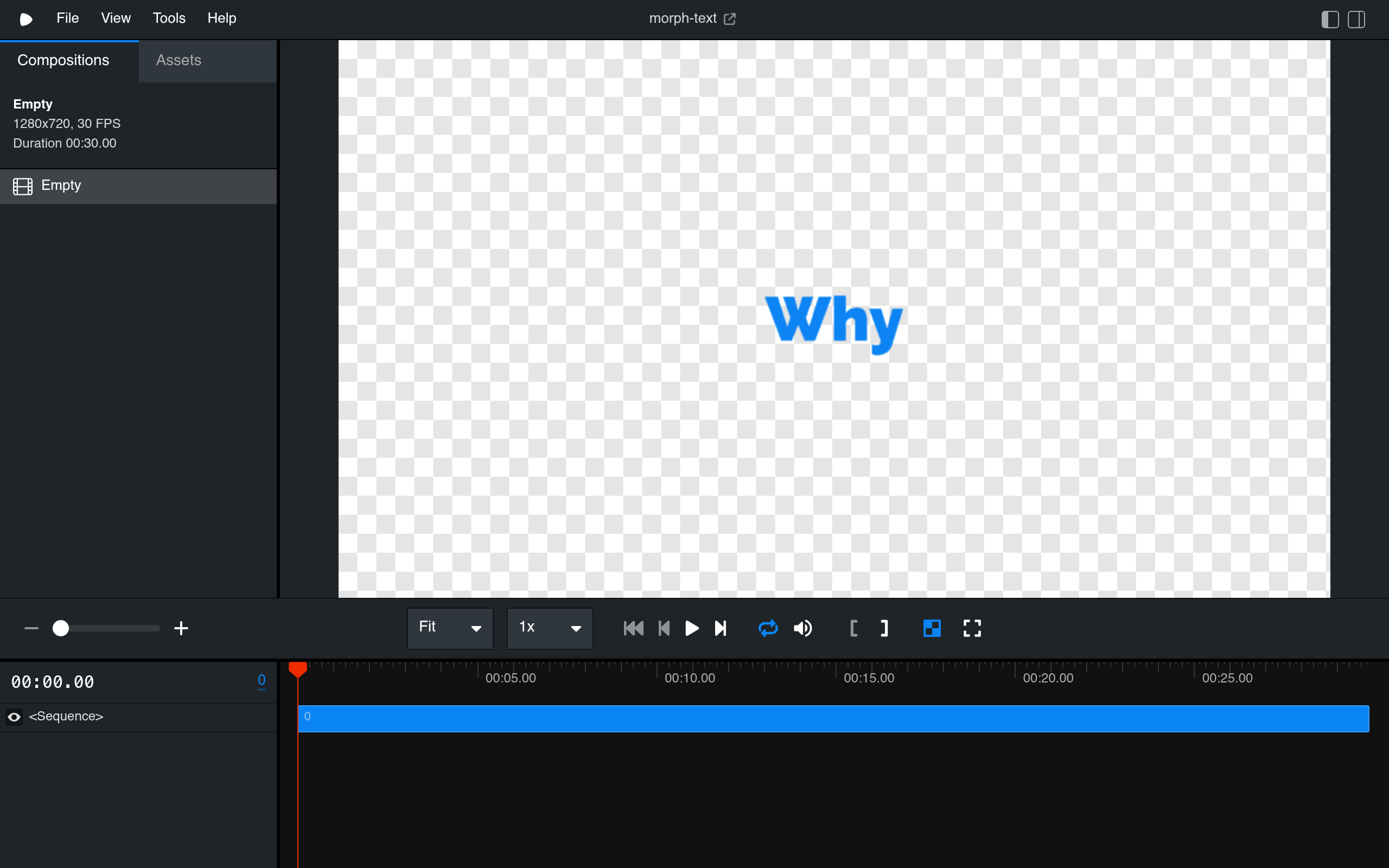
Task: Click the 00:00.00 timecode display
Action: click(x=53, y=682)
